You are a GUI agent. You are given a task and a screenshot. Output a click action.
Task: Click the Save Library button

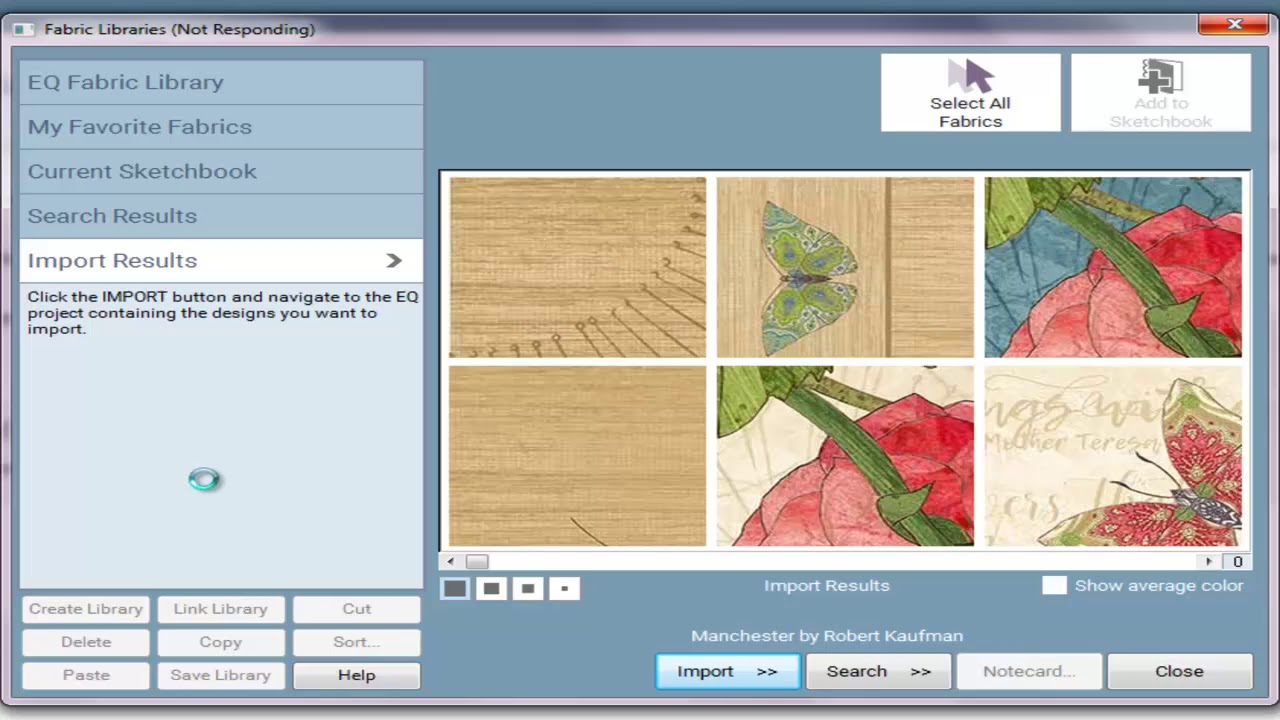point(220,675)
